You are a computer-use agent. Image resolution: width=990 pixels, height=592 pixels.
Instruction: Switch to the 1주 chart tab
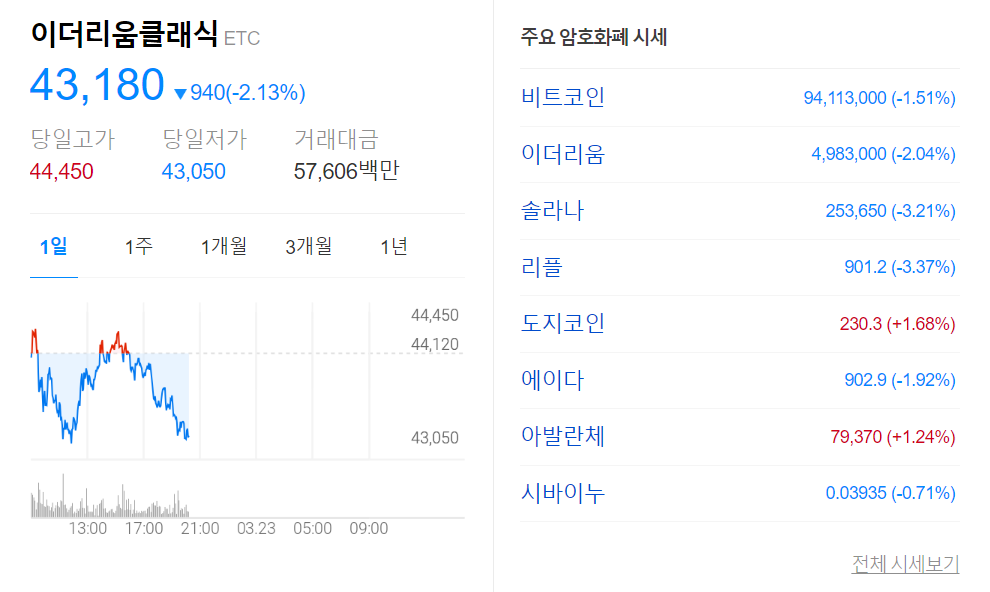[138, 245]
